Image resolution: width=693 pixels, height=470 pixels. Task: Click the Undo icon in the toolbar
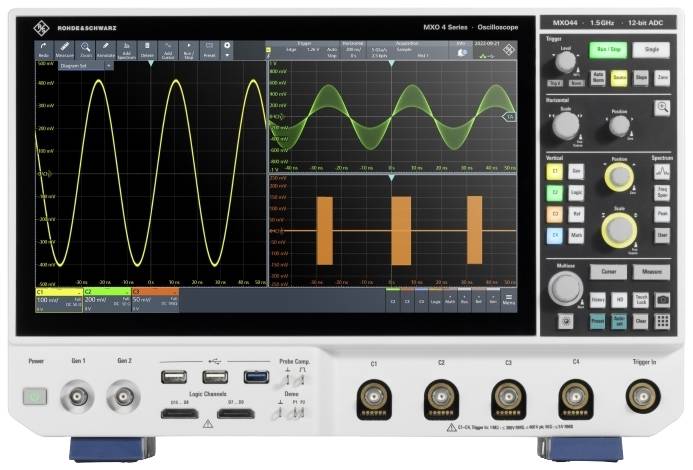click(44, 49)
